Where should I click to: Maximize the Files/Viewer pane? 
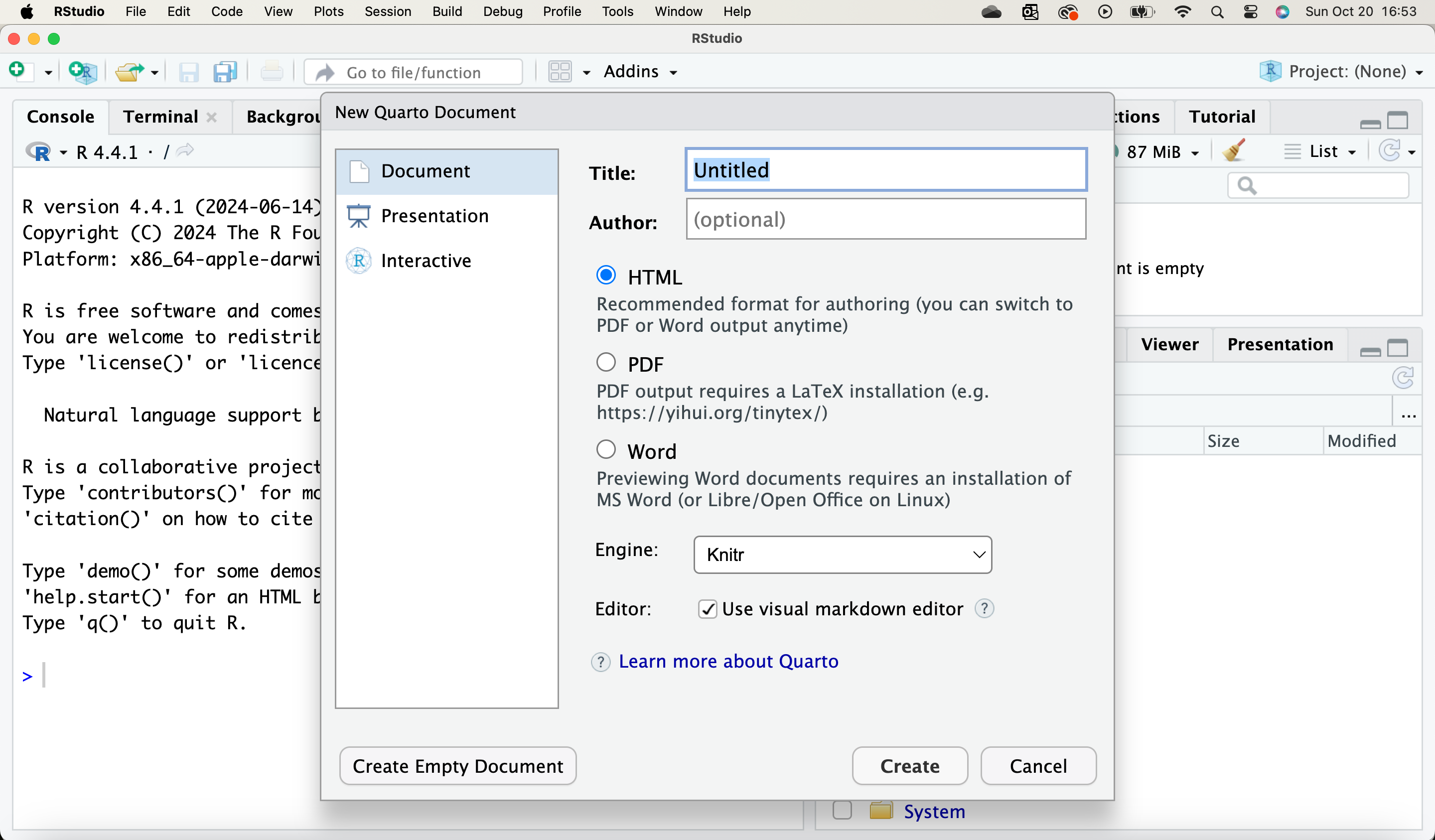click(x=1398, y=347)
